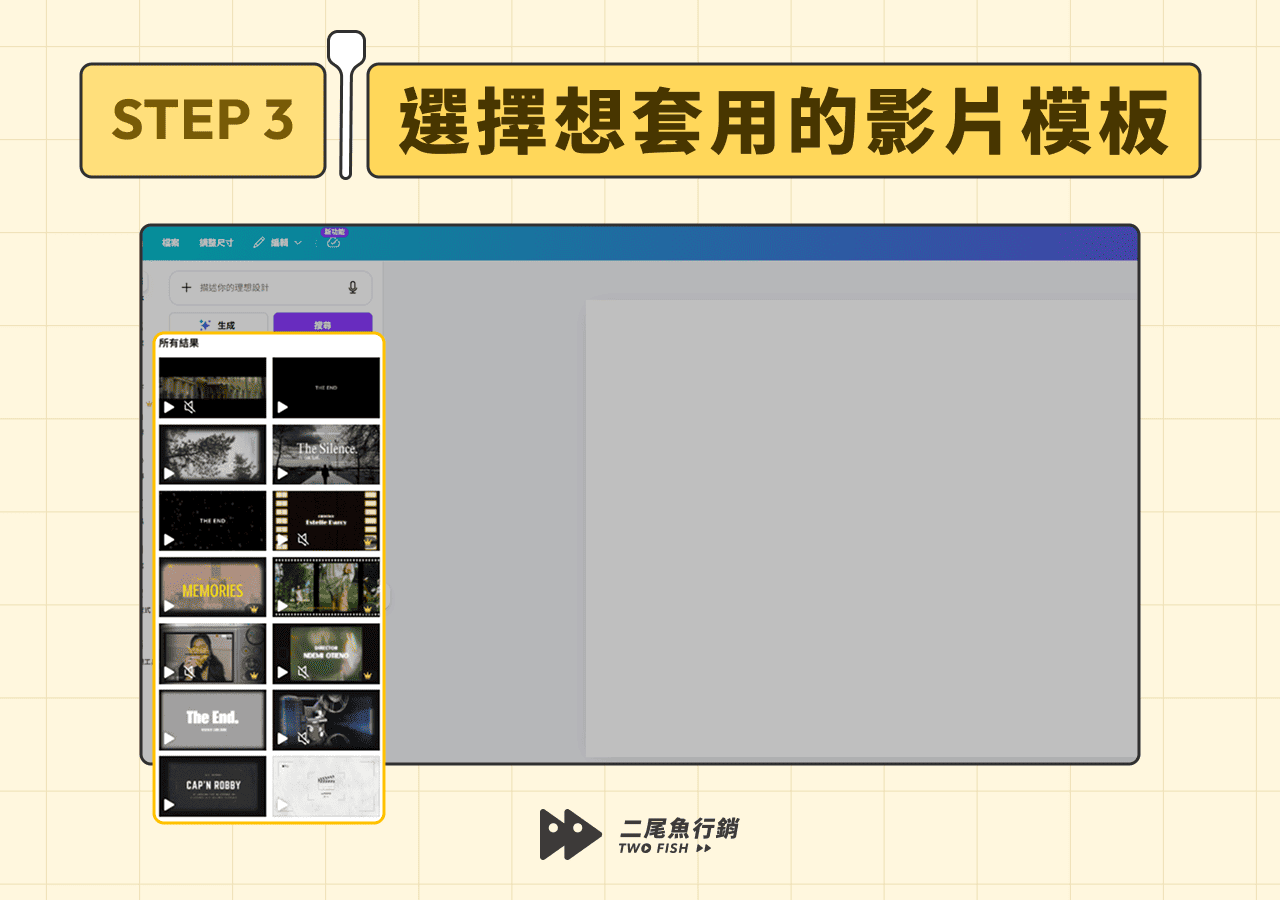
Task: Select the NDEMI OTIENO director template
Action: [x=326, y=653]
